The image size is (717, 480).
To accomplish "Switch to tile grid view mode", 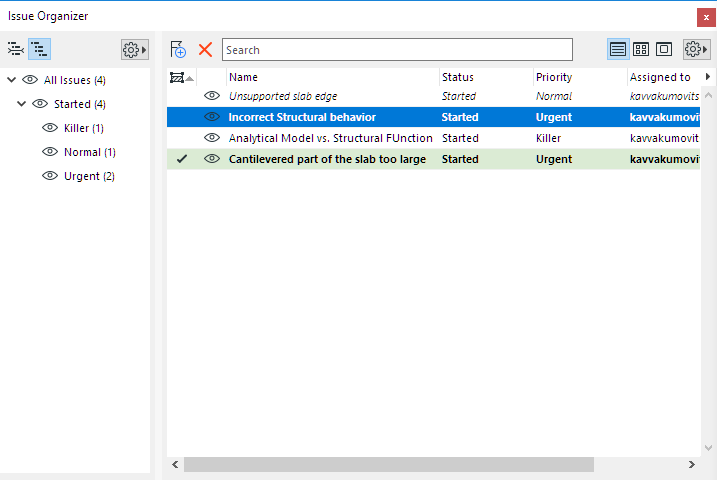I will pos(641,49).
